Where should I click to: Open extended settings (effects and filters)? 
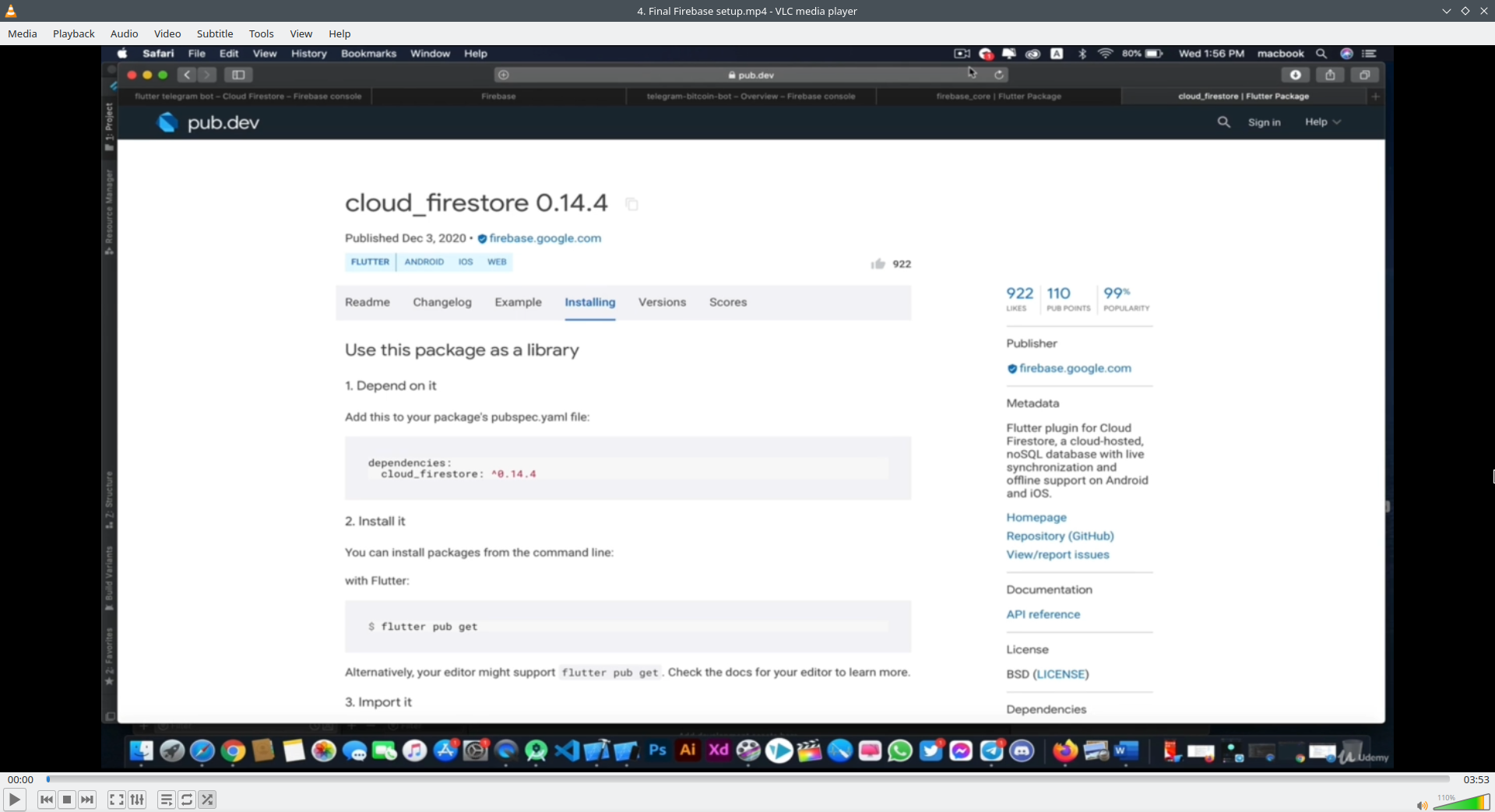tap(137, 800)
